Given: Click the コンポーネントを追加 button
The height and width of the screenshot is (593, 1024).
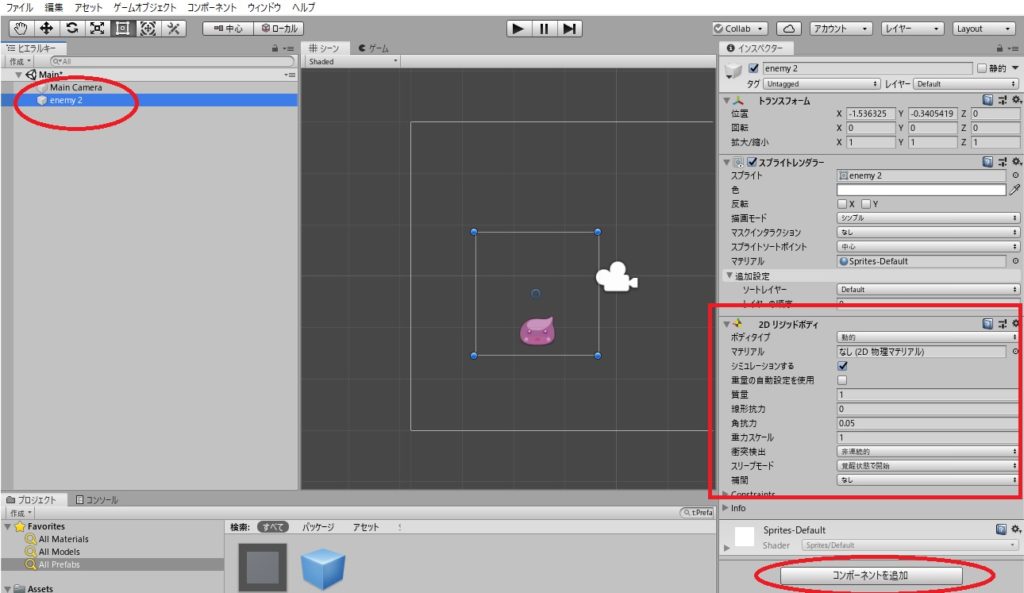Looking at the screenshot, I should pos(870,576).
